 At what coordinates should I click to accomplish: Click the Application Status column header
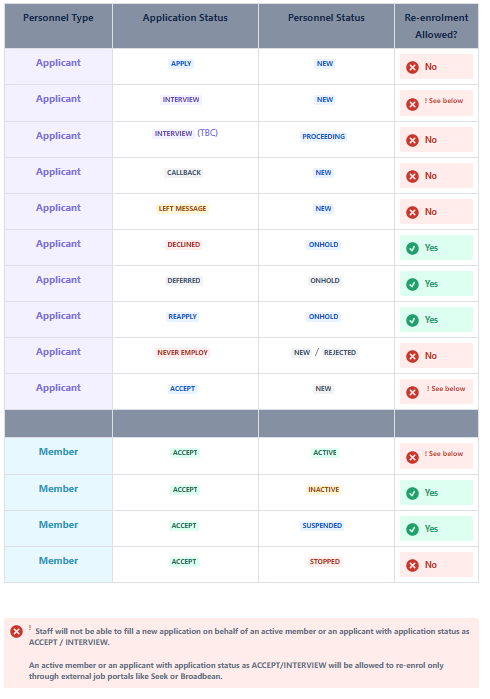[x=185, y=18]
